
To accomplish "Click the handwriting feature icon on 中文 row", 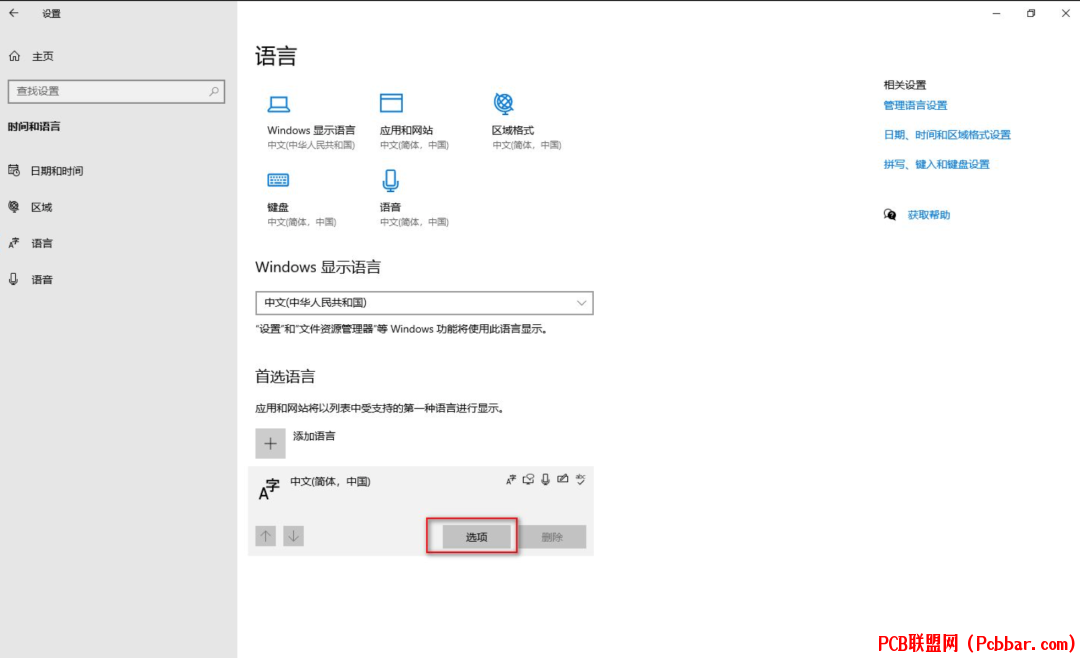I will pos(563,479).
